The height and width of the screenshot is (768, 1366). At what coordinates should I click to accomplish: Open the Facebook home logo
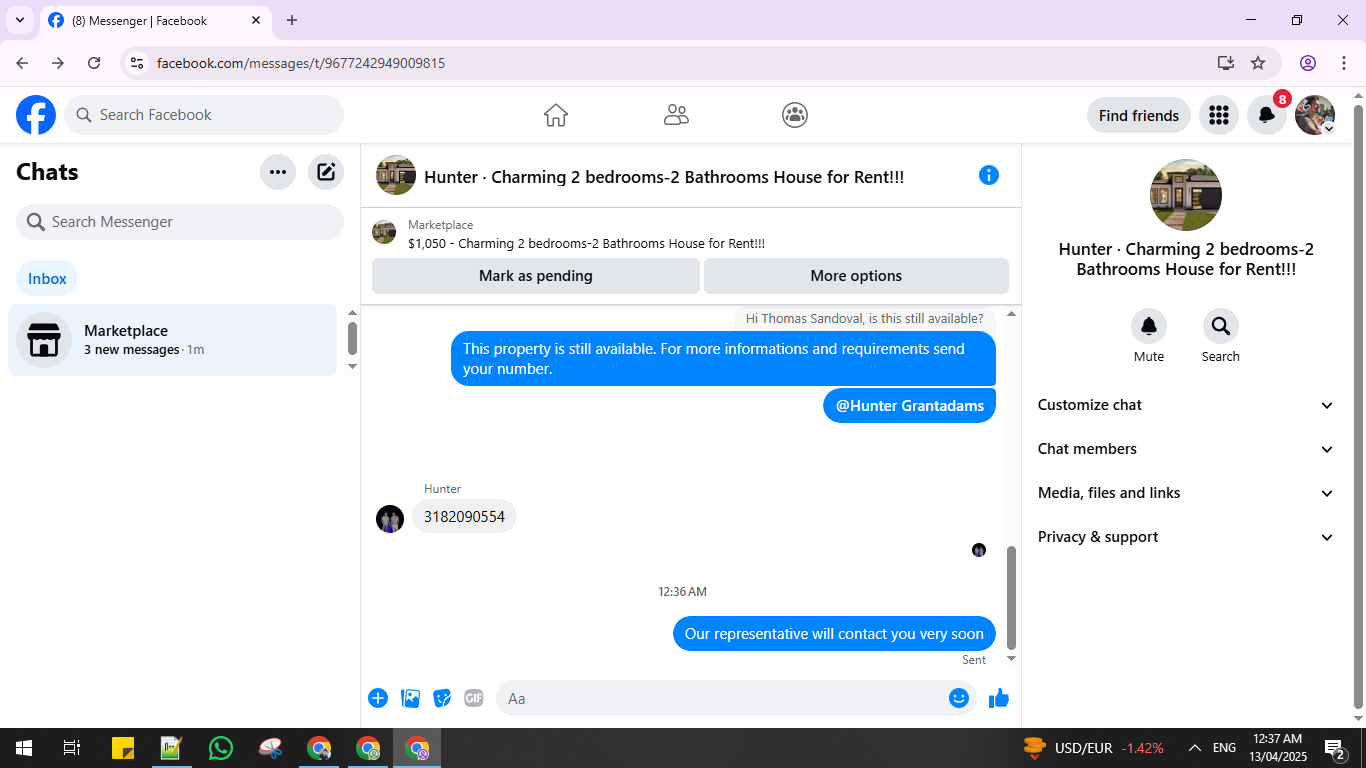point(36,115)
